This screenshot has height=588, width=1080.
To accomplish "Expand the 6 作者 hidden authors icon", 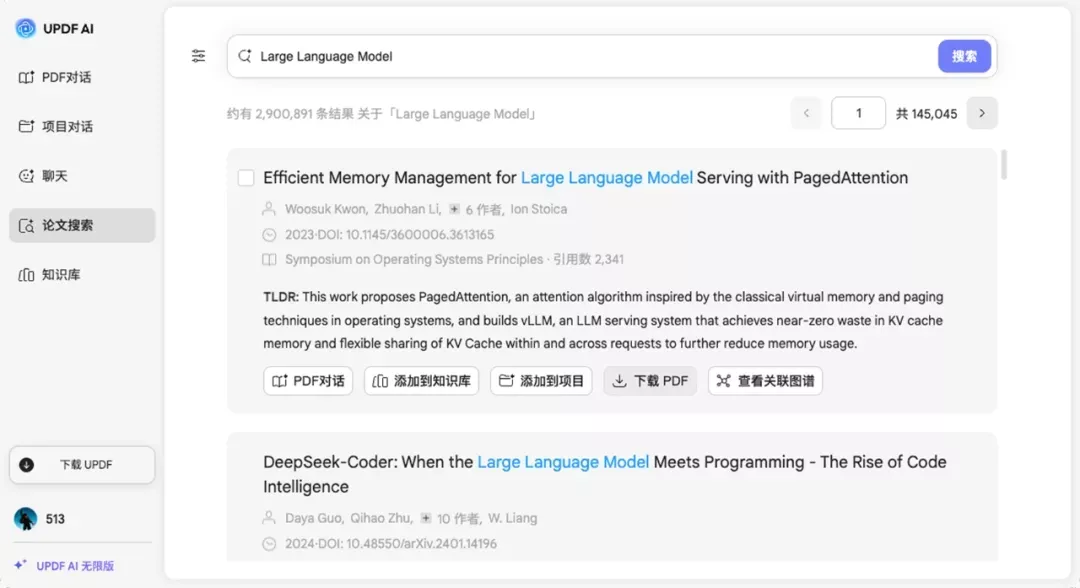I will pyautogui.click(x=454, y=209).
